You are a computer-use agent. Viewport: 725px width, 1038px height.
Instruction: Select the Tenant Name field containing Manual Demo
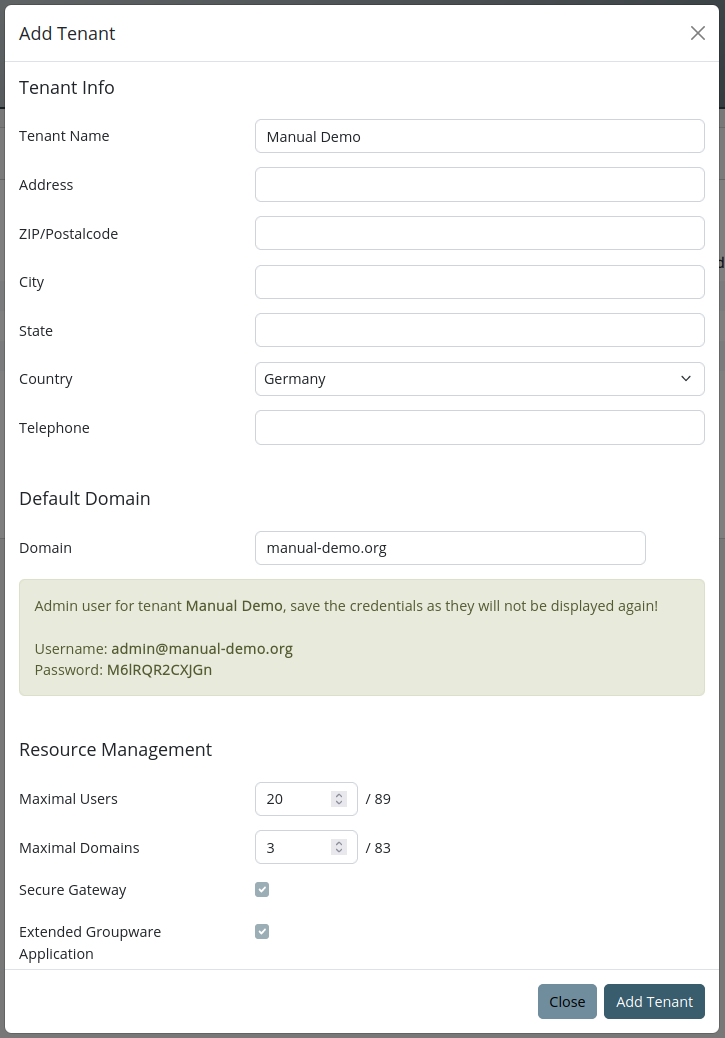479,136
